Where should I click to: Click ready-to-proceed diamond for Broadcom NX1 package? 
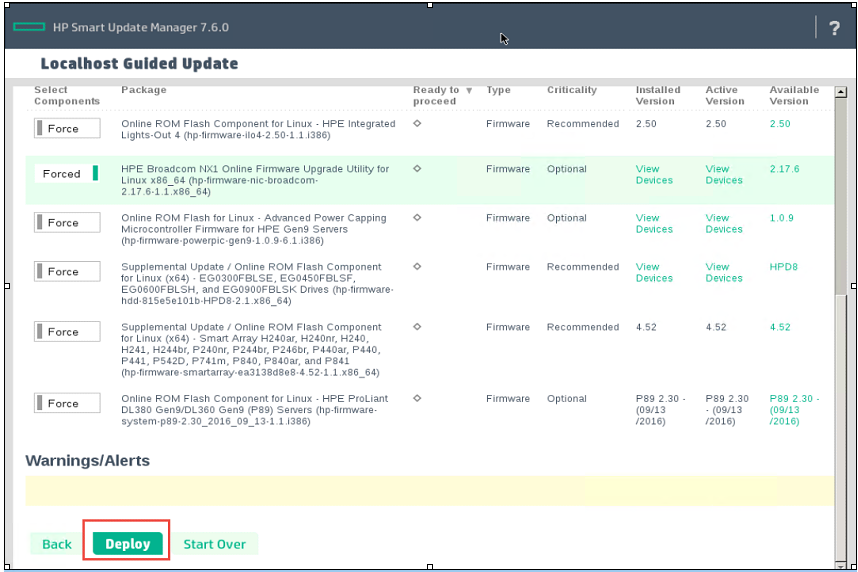pyautogui.click(x=417, y=169)
